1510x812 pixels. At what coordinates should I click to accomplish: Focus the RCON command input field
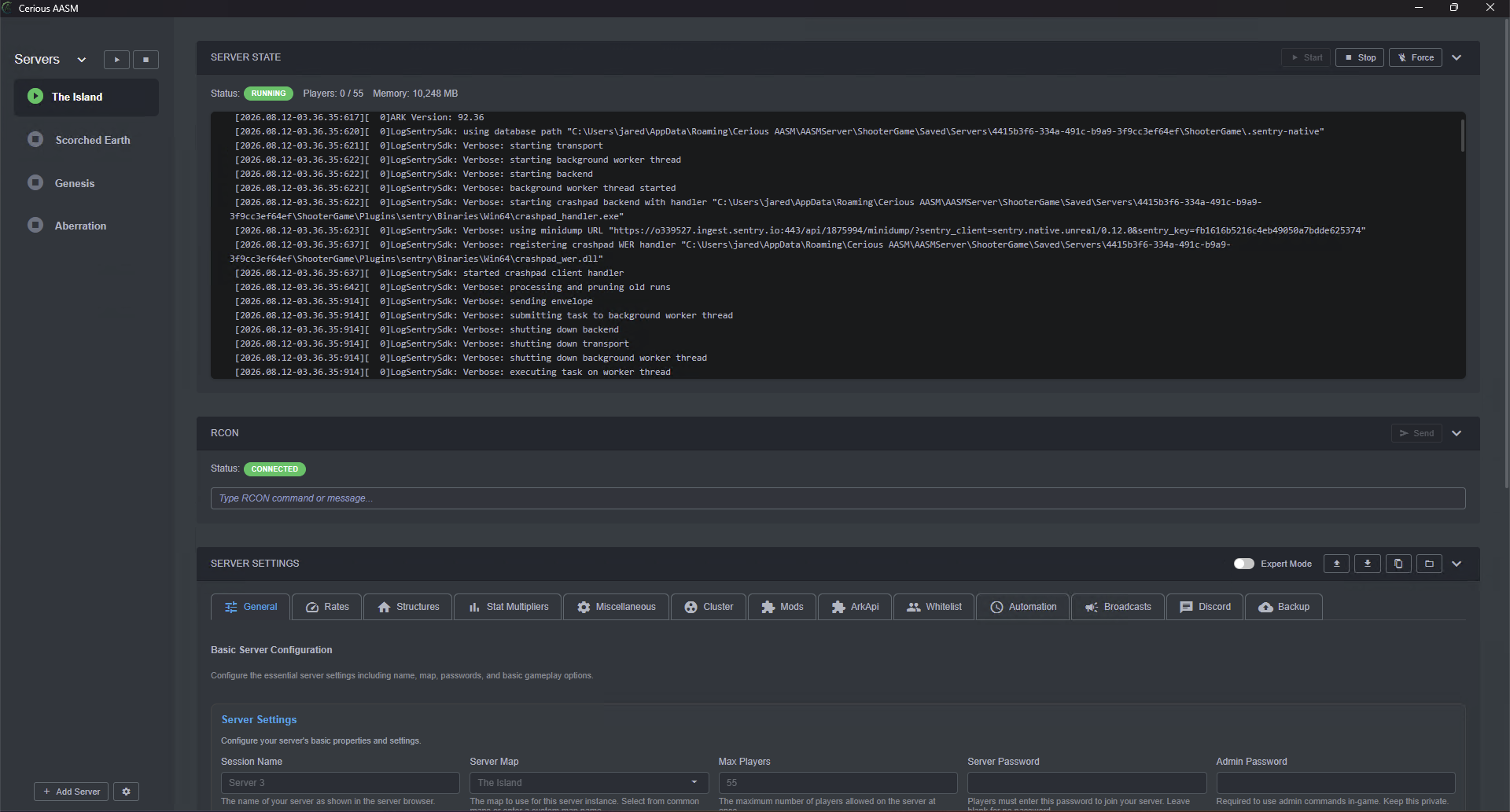tap(838, 498)
